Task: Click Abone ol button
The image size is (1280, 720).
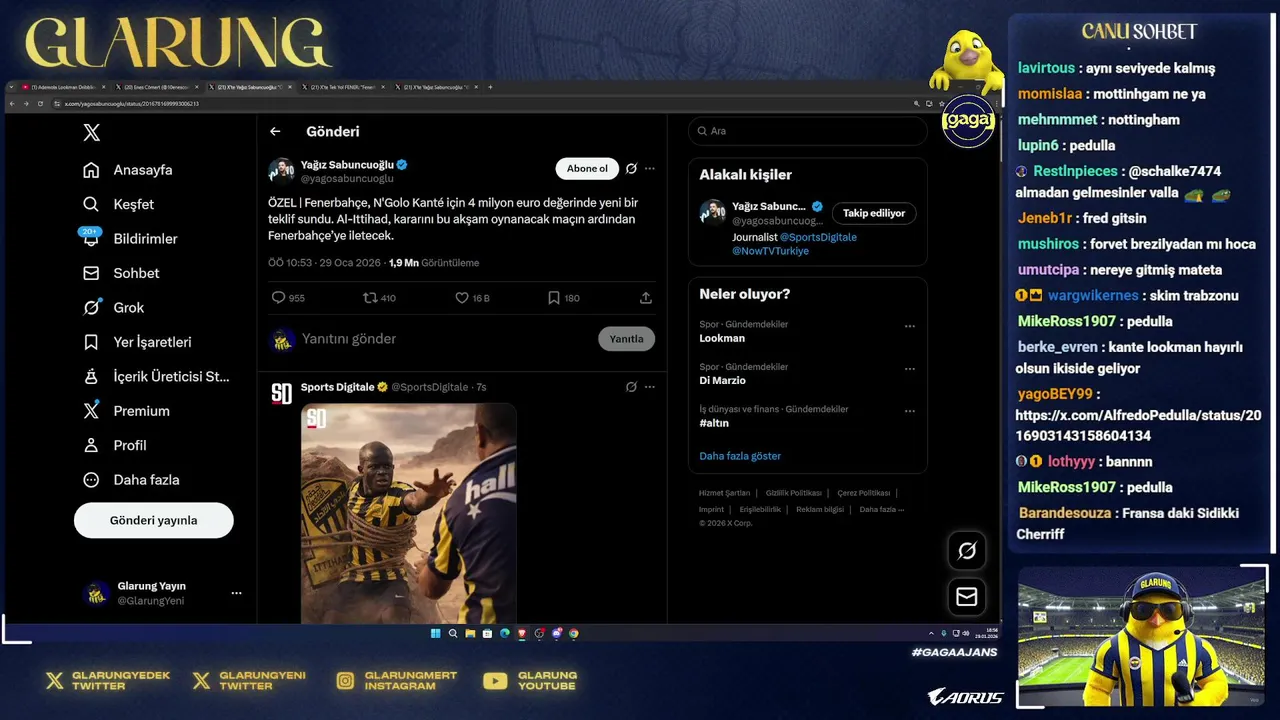Action: (587, 169)
